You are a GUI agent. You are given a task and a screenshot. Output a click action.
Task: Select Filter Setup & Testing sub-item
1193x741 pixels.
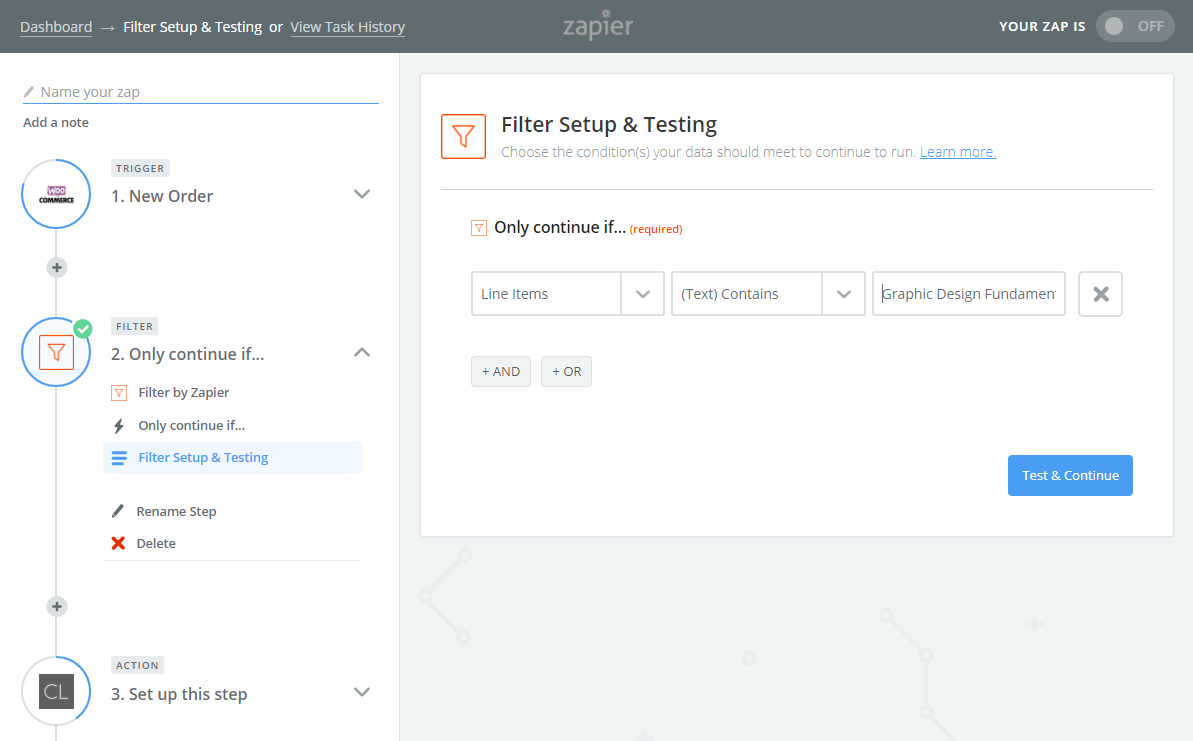tap(232, 458)
